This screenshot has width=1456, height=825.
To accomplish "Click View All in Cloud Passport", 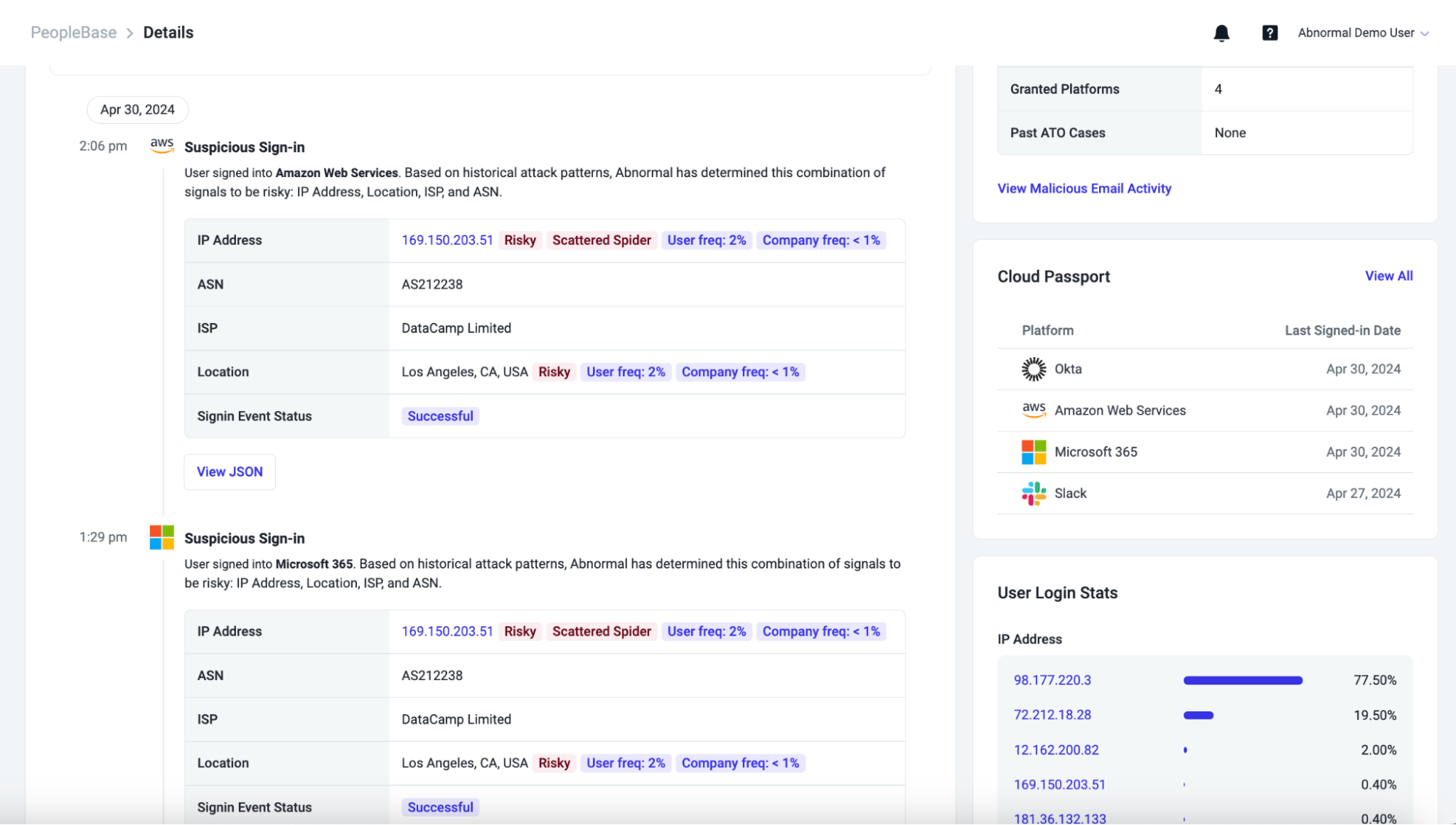I will [x=1388, y=276].
